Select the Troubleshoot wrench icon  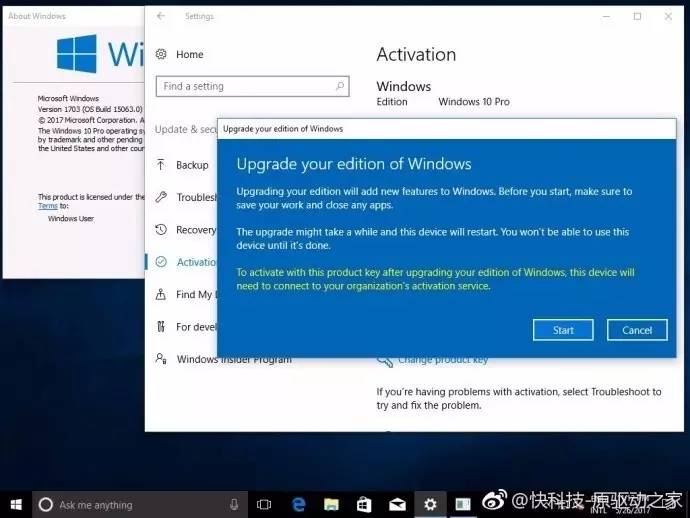click(162, 197)
